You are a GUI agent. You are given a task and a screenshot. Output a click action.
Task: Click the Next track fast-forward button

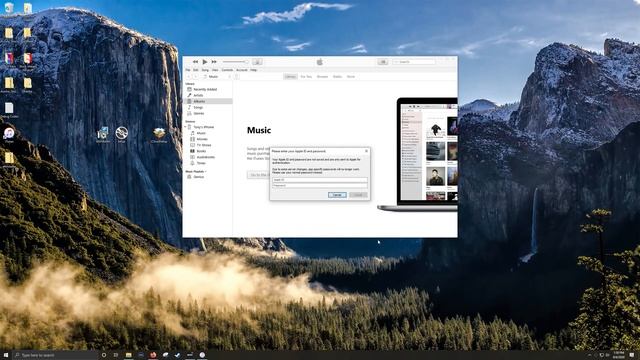(214, 62)
